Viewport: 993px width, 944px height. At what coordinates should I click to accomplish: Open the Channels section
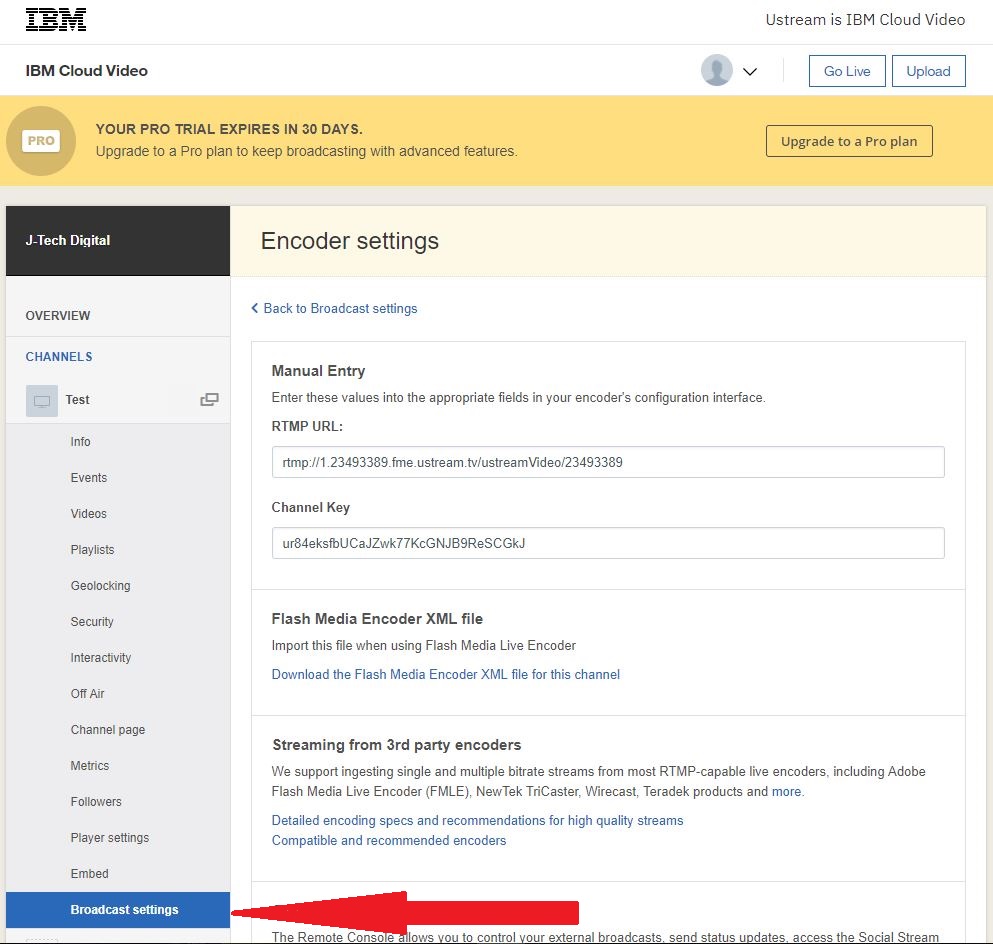click(59, 356)
